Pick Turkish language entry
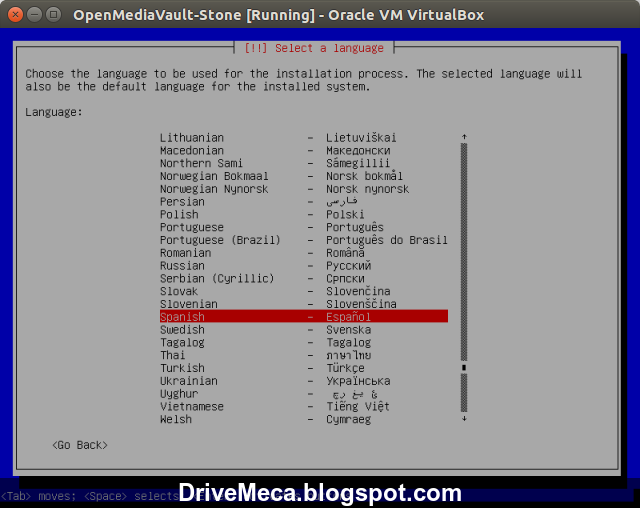640x508 pixels. click(x=304, y=368)
